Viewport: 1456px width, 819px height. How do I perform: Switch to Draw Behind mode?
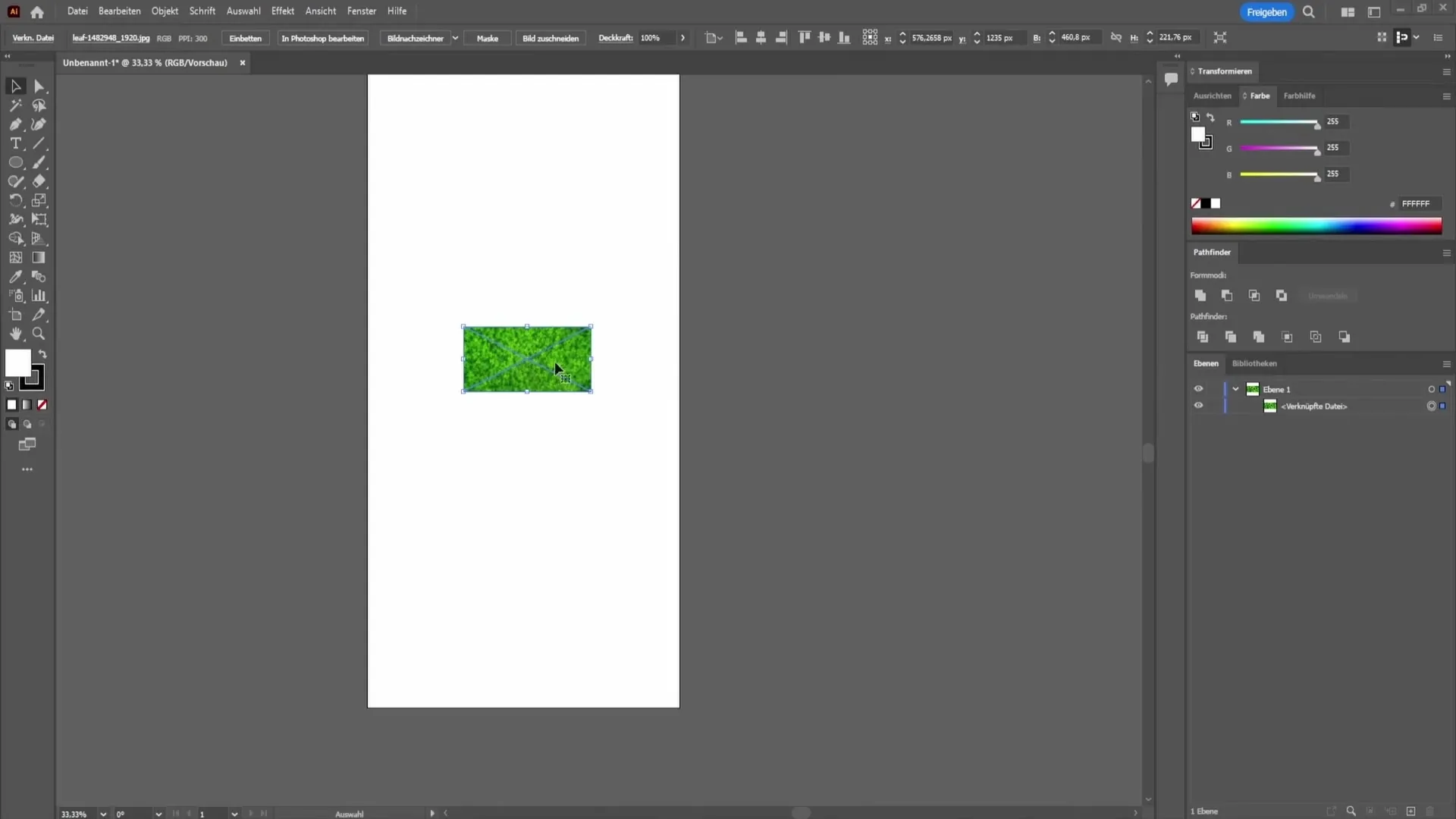pyautogui.click(x=27, y=425)
